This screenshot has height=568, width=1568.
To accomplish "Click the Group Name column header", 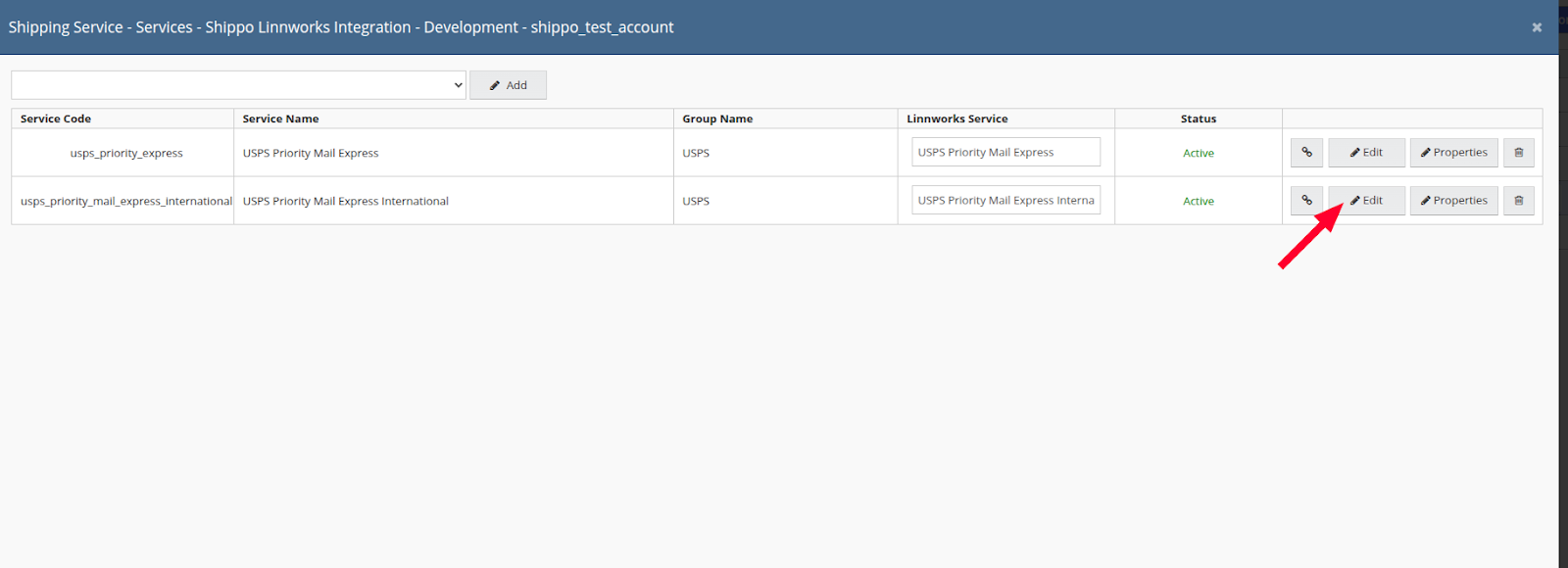I will (x=717, y=118).
